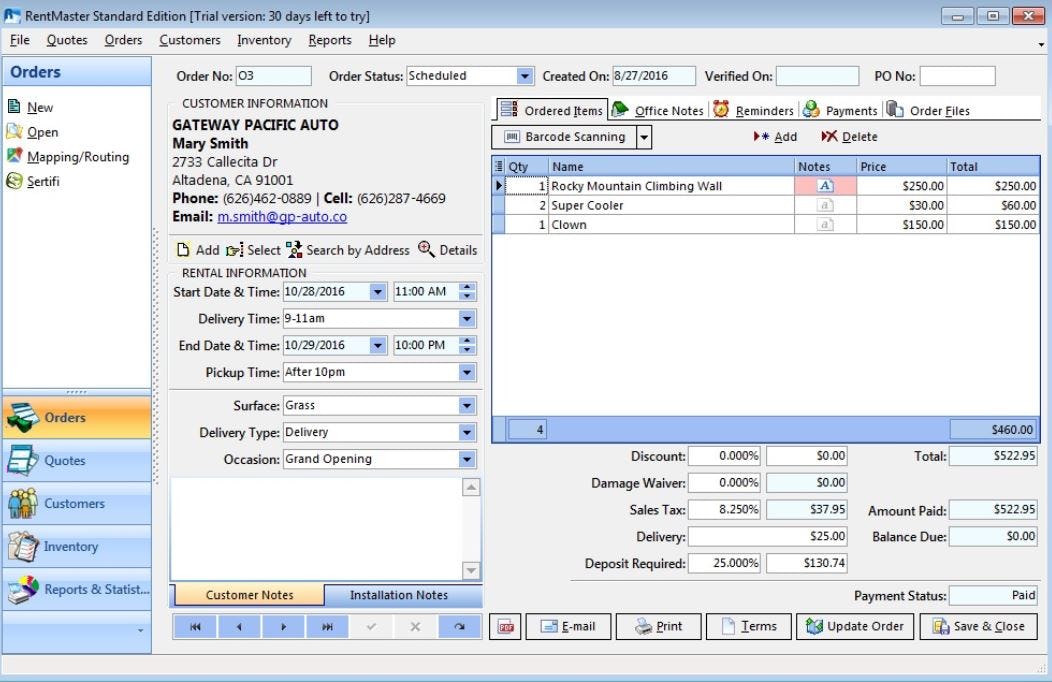The height and width of the screenshot is (682, 1052).
Task: Switch to the Orders navigation section
Action: [77, 417]
